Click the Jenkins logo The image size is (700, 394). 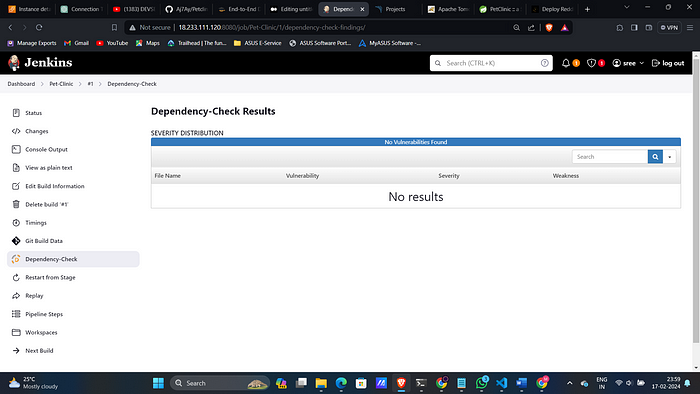point(40,62)
